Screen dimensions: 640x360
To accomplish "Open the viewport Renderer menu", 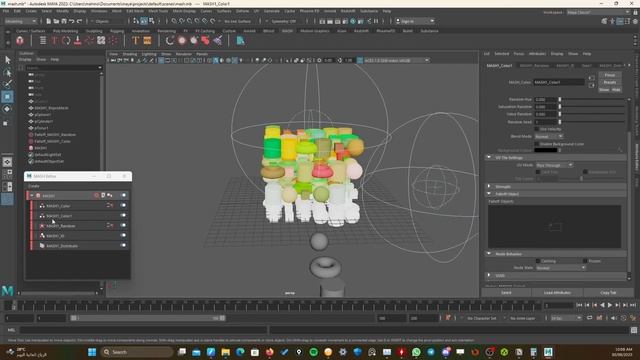I will pos(184,54).
